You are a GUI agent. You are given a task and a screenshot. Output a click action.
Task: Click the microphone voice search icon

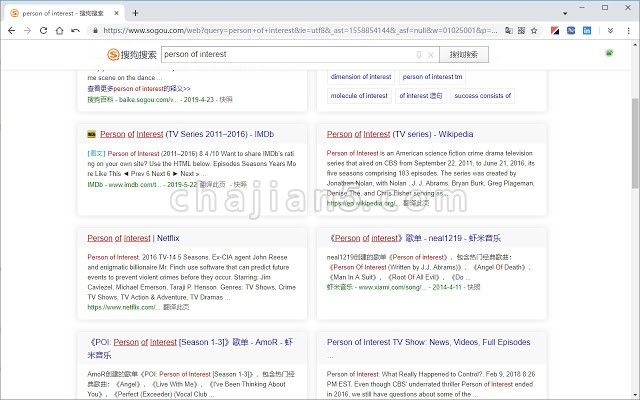pyautogui.click(x=419, y=55)
